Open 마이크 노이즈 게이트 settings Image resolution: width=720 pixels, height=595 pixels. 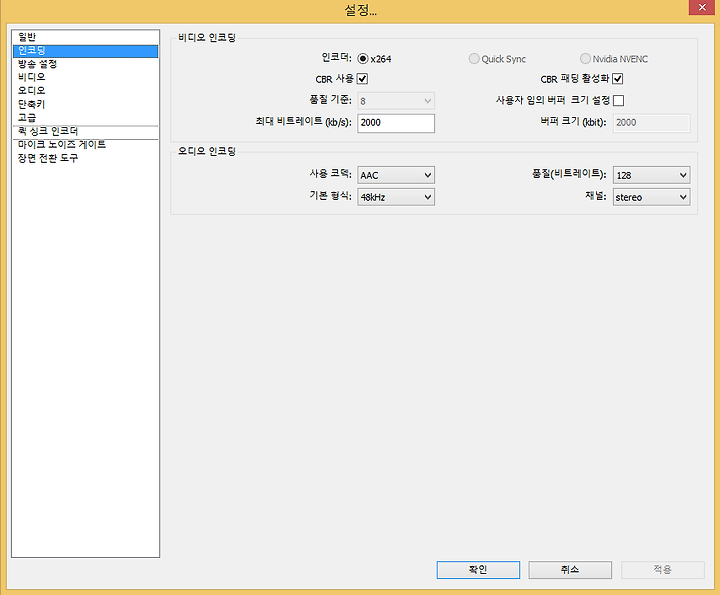(85, 145)
